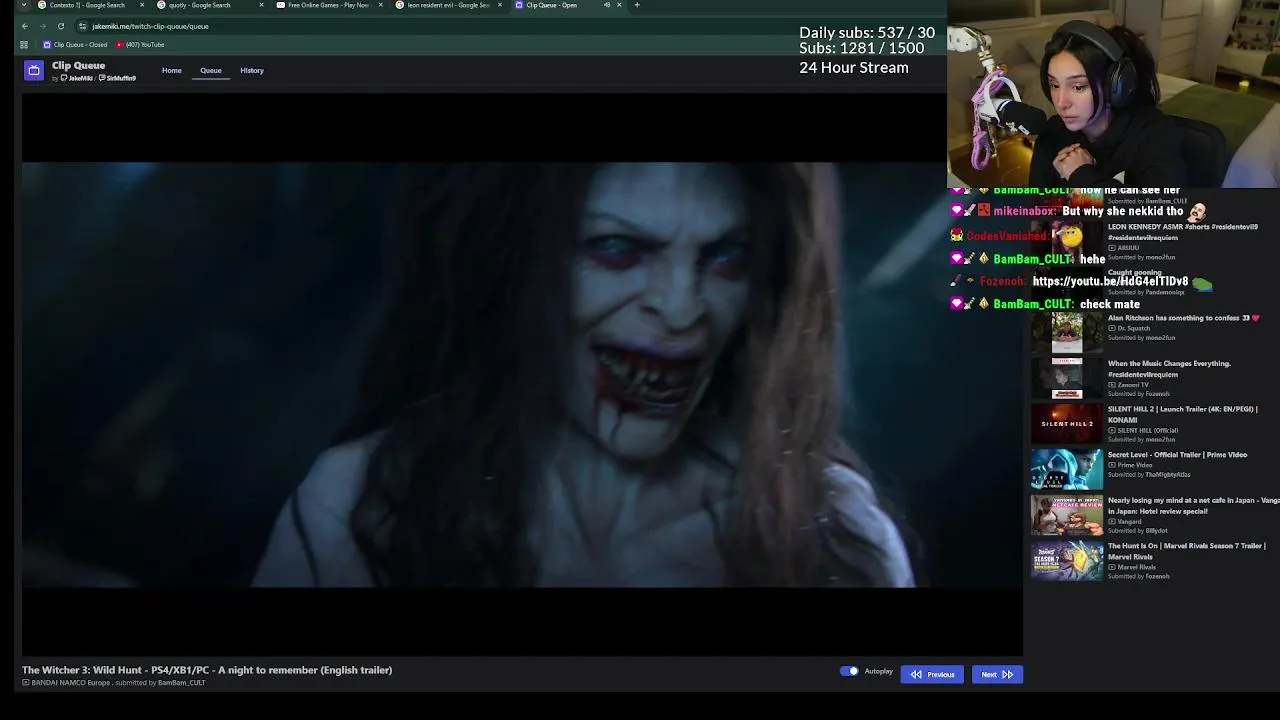The width and height of the screenshot is (1280, 720).
Task: Click 'The Hunt Is On | Marvel Rivals' title
Action: tap(1187, 551)
